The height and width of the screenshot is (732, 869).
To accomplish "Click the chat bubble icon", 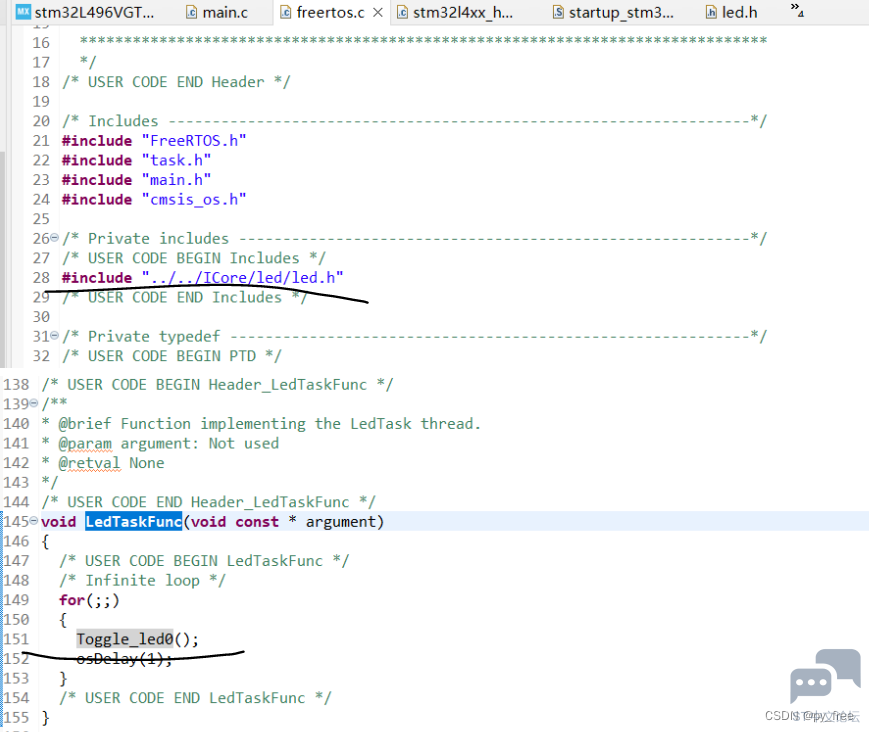I will [824, 676].
